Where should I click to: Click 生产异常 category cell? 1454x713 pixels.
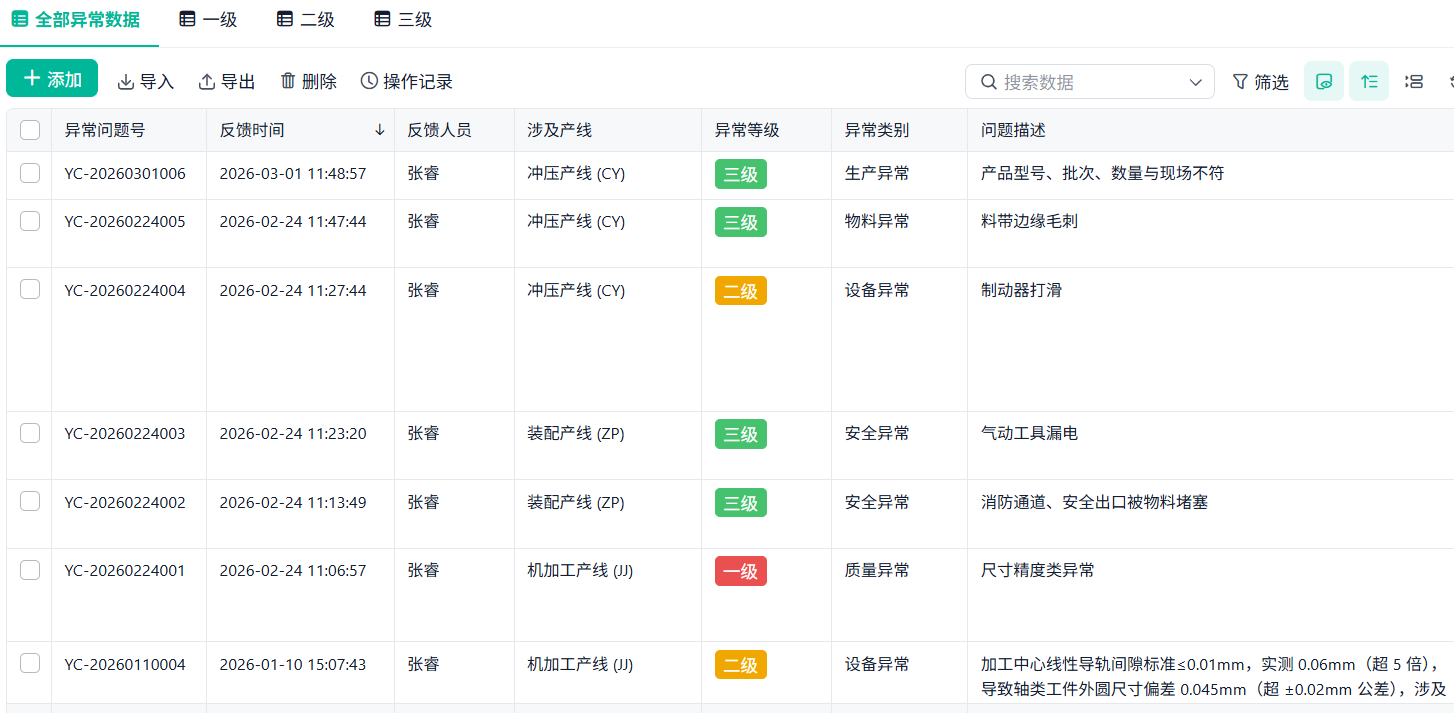pyautogui.click(x=877, y=174)
